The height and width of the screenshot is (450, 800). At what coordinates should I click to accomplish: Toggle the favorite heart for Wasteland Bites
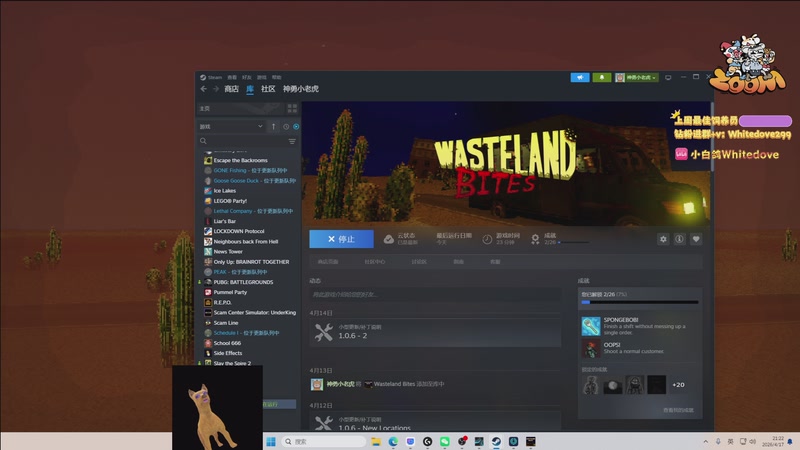[696, 239]
